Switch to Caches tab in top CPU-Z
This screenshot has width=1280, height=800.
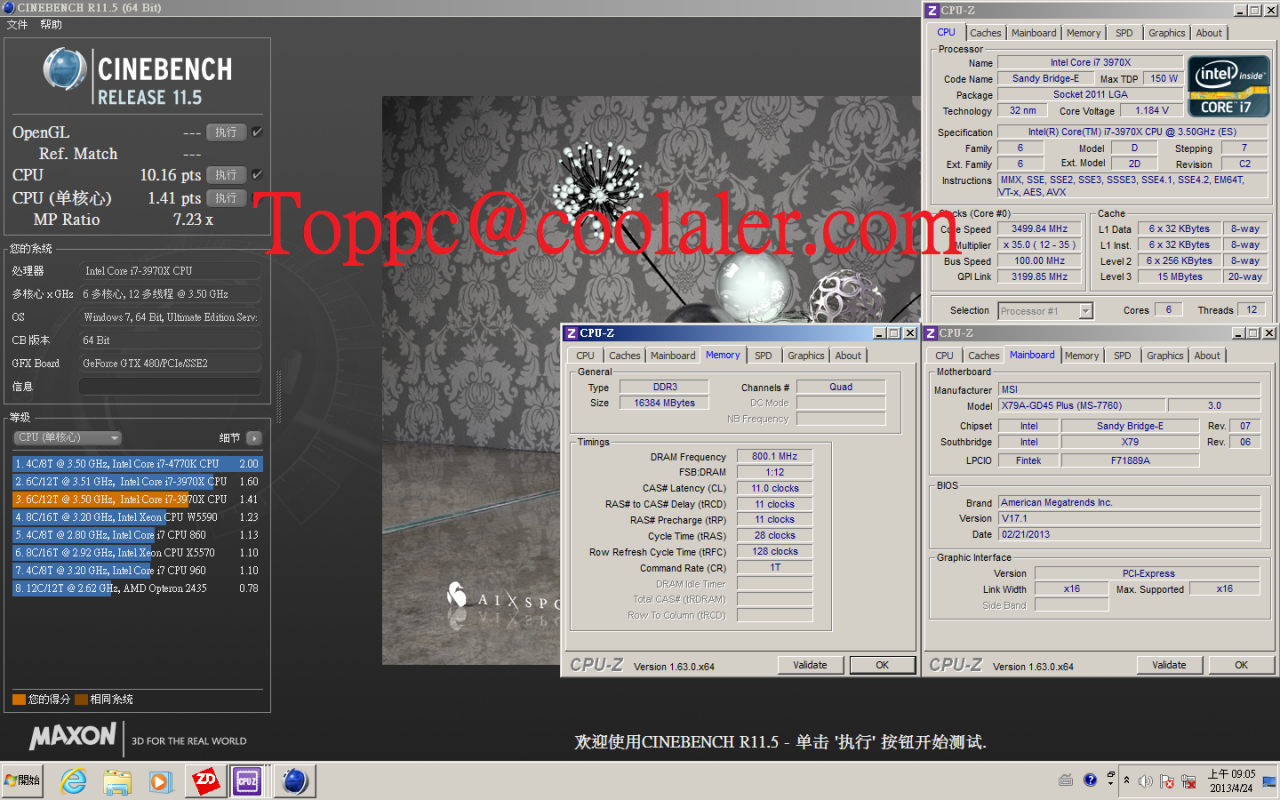[x=985, y=33]
